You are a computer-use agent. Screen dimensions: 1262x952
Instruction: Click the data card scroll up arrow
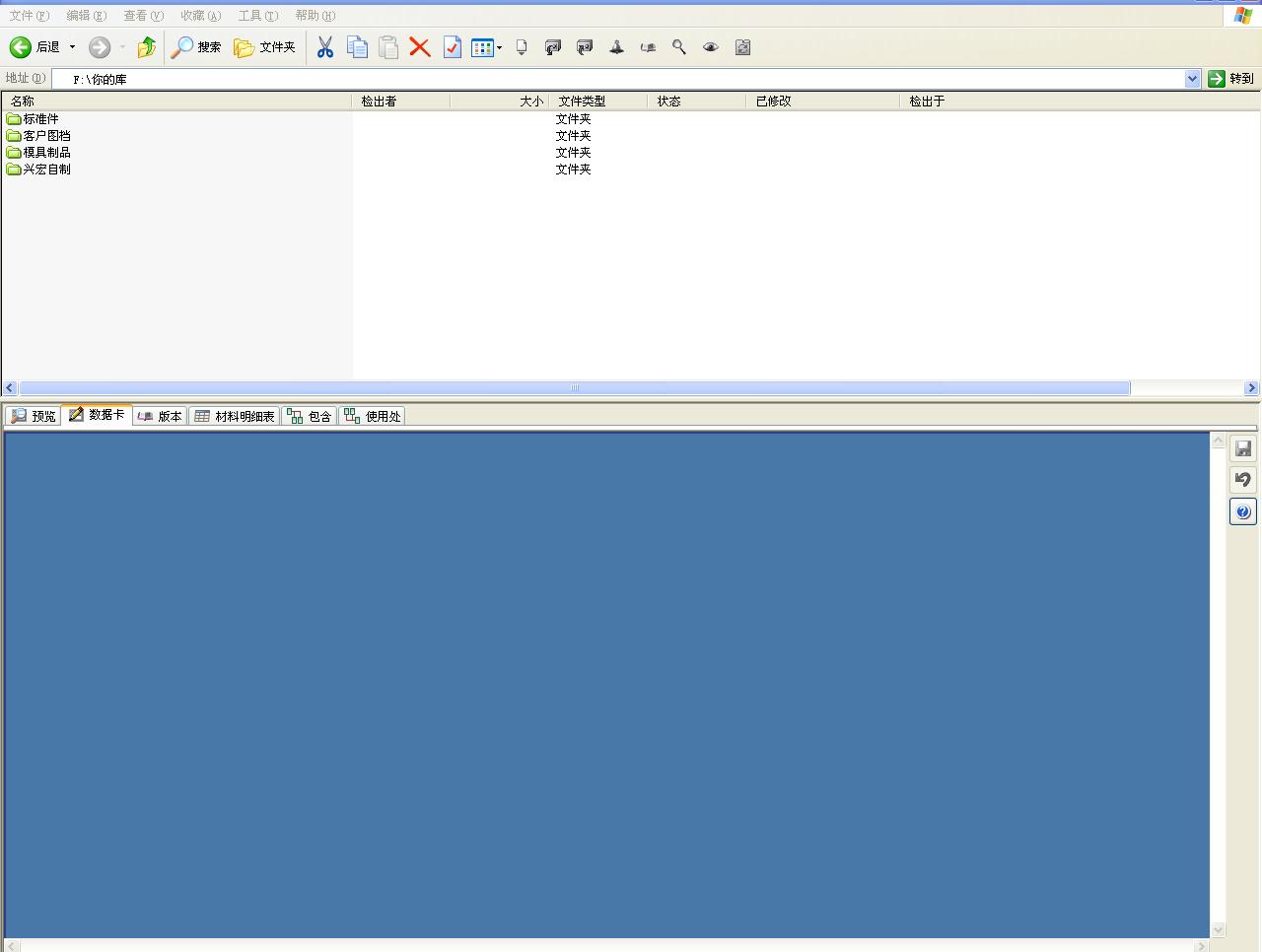pos(1218,441)
